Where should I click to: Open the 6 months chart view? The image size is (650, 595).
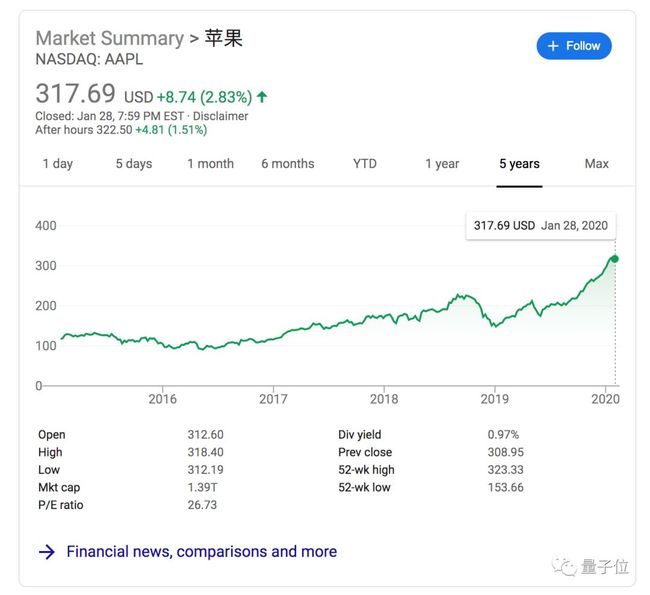[288, 164]
